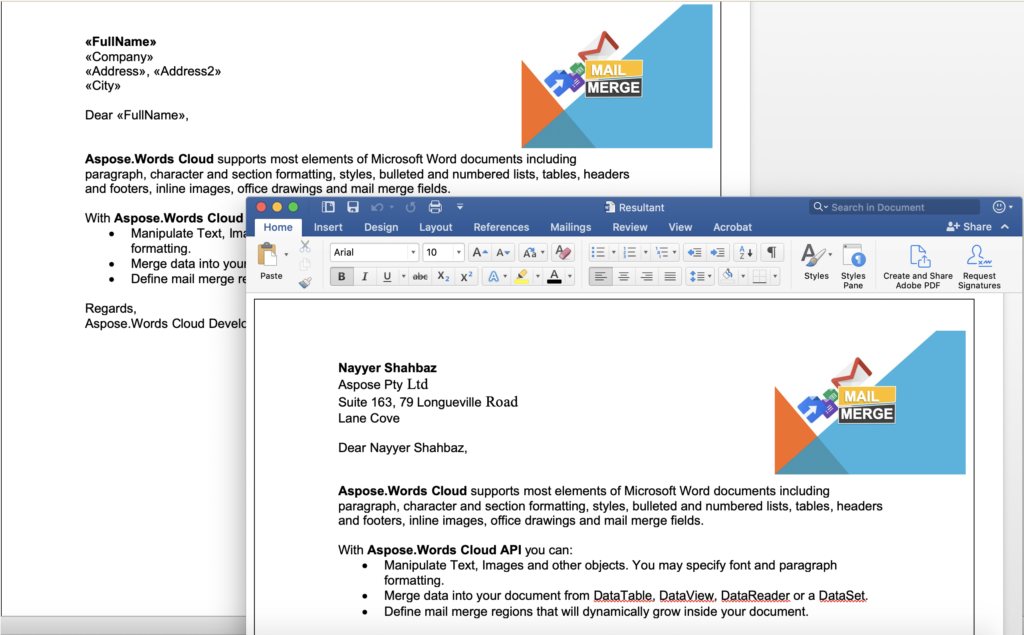Viewport: 1024px width, 635px height.
Task: Click the Print icon in title bar
Action: pyautogui.click(x=435, y=207)
